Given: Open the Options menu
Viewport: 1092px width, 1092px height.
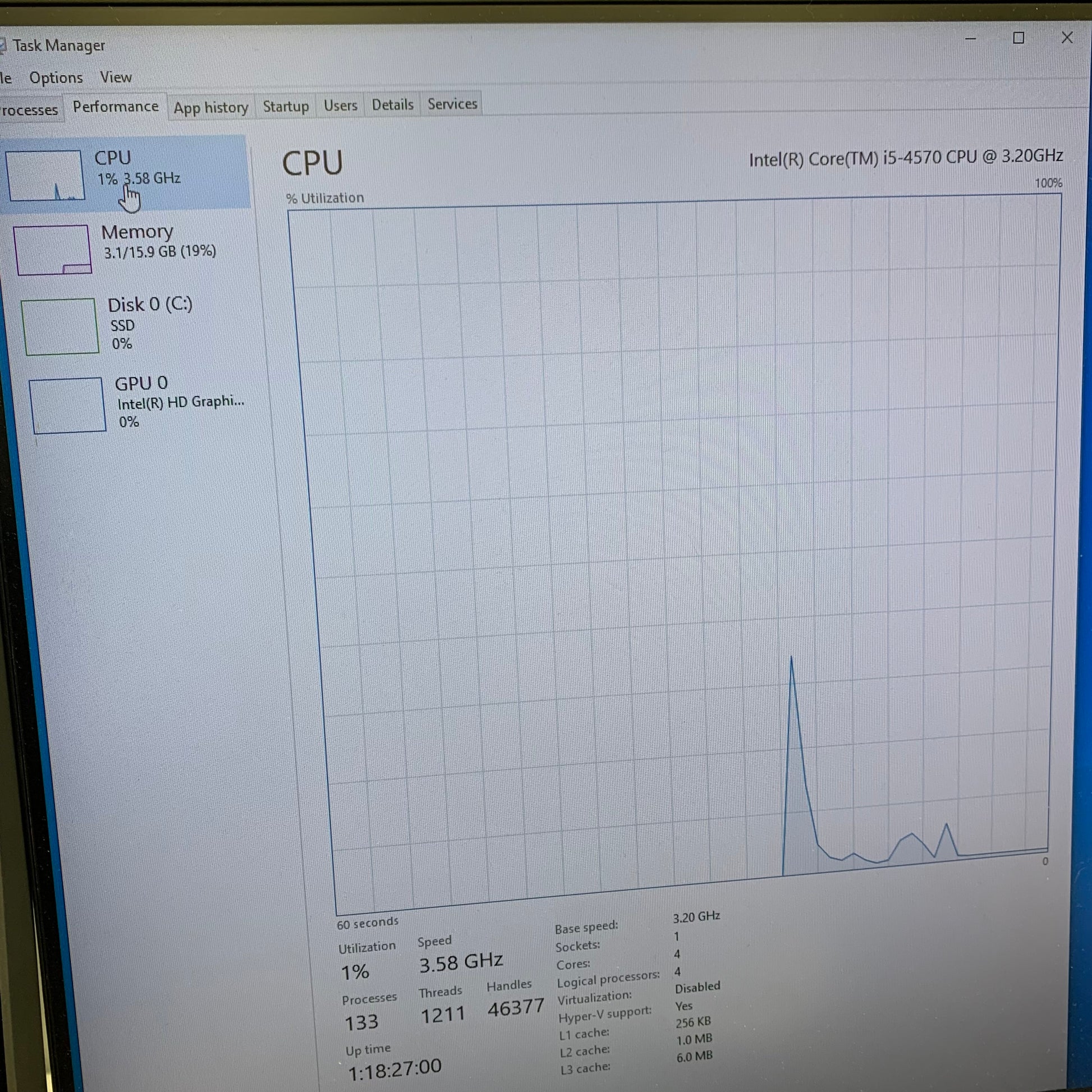Looking at the screenshot, I should (56, 77).
